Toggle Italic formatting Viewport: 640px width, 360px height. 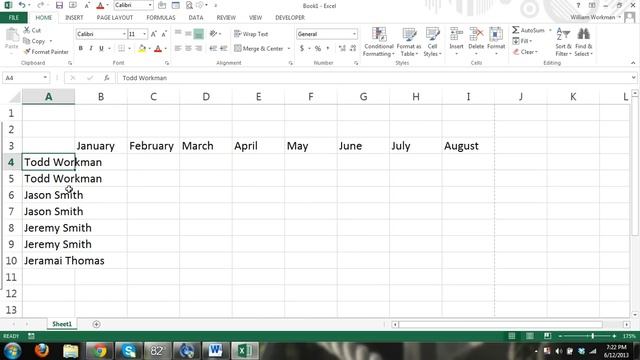[91, 49]
